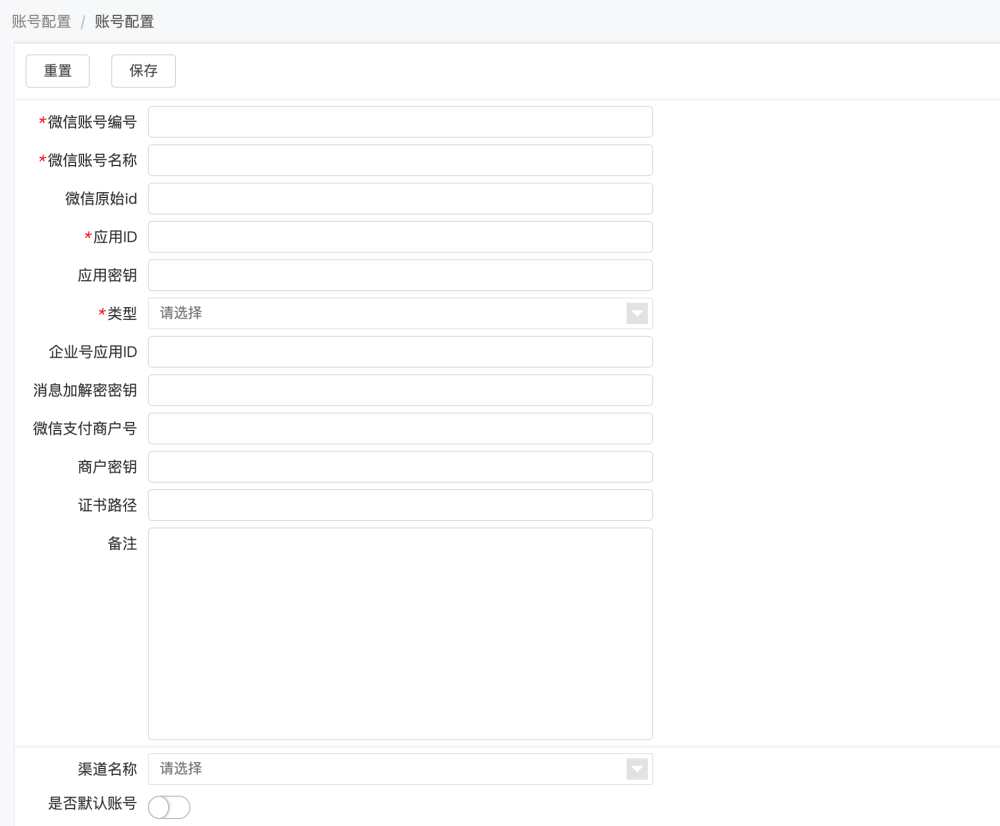Focus the 微信账号名称 input field
The width and height of the screenshot is (1000, 826).
pyautogui.click(x=401, y=160)
